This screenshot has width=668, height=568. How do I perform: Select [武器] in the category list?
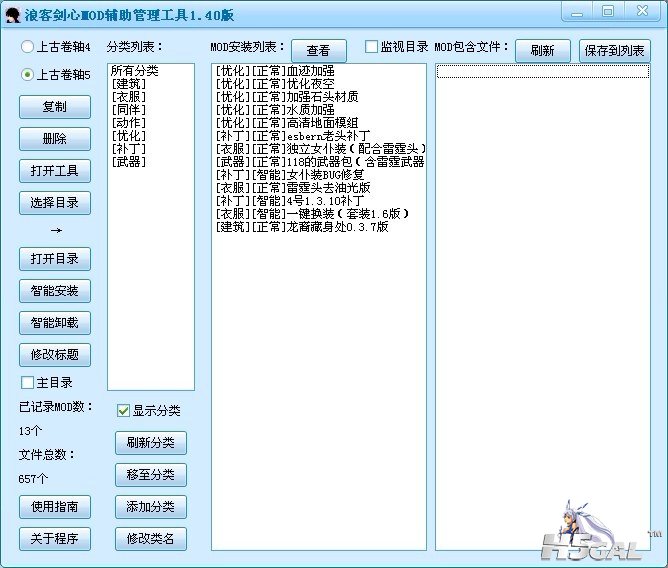click(128, 162)
